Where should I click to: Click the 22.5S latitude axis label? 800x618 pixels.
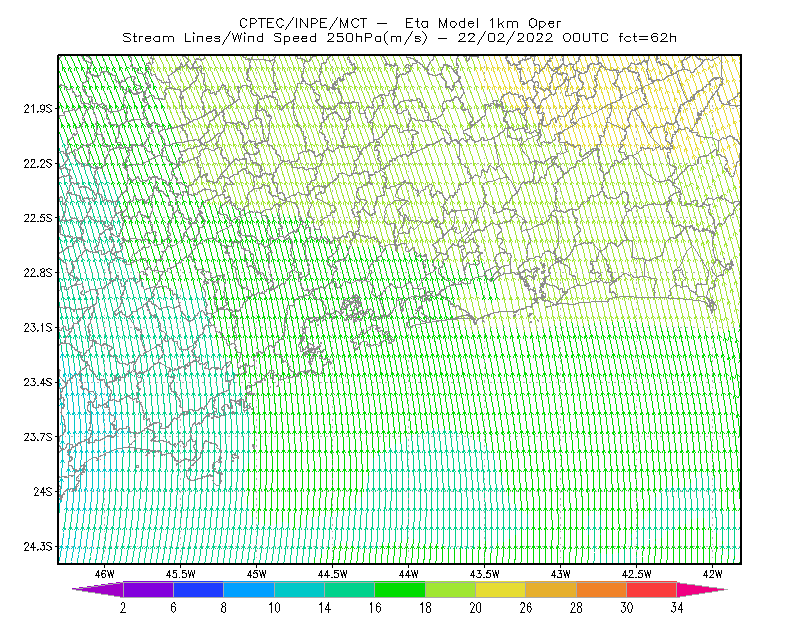[x=38, y=218]
